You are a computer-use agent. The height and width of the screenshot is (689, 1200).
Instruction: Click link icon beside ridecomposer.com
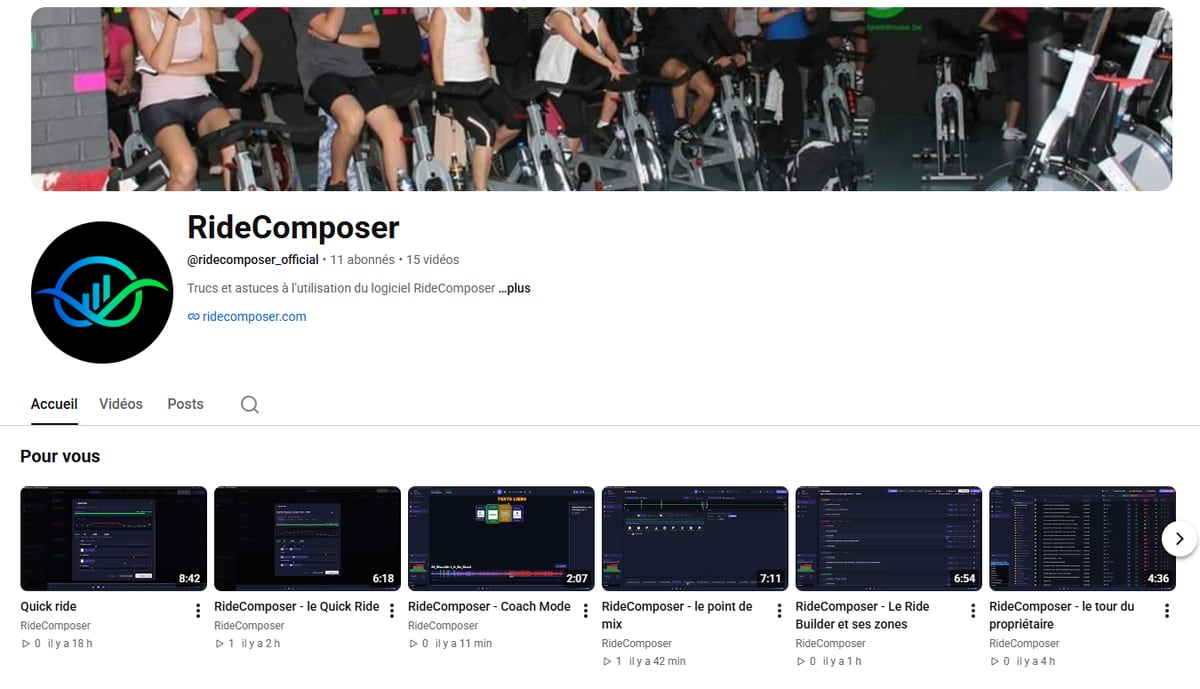pos(193,317)
